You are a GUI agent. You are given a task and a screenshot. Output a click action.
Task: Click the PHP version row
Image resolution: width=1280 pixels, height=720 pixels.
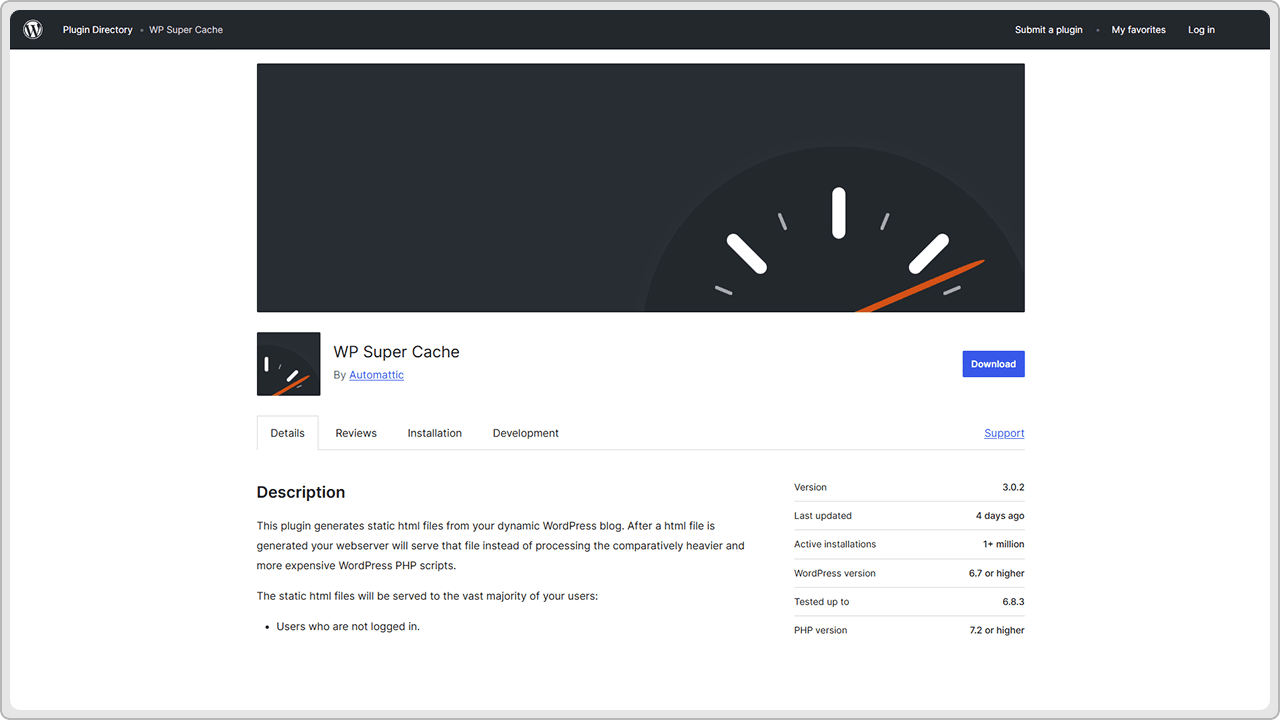[x=908, y=631]
